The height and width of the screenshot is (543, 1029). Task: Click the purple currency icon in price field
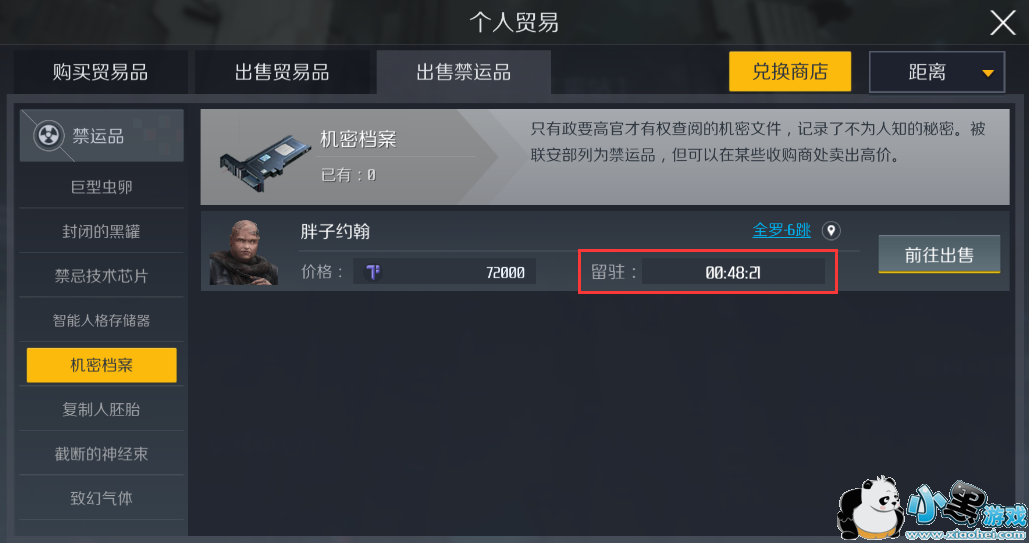373,272
